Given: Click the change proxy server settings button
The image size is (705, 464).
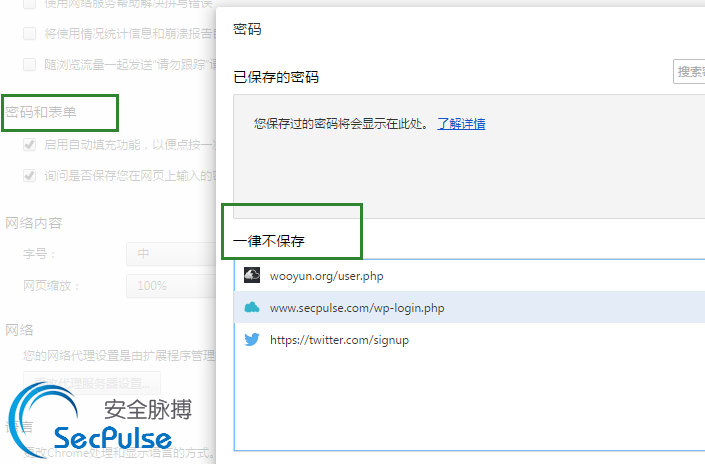Looking at the screenshot, I should point(92,383).
